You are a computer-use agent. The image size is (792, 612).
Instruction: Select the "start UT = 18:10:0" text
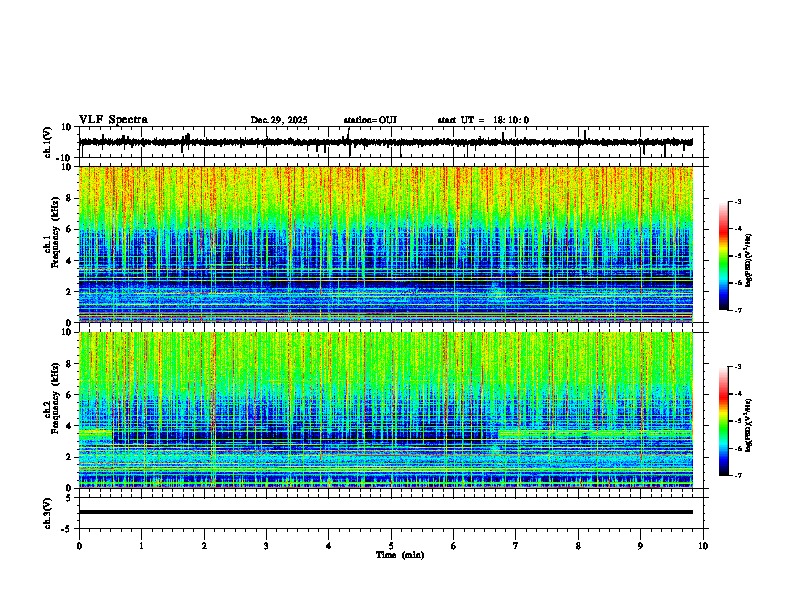coord(483,120)
